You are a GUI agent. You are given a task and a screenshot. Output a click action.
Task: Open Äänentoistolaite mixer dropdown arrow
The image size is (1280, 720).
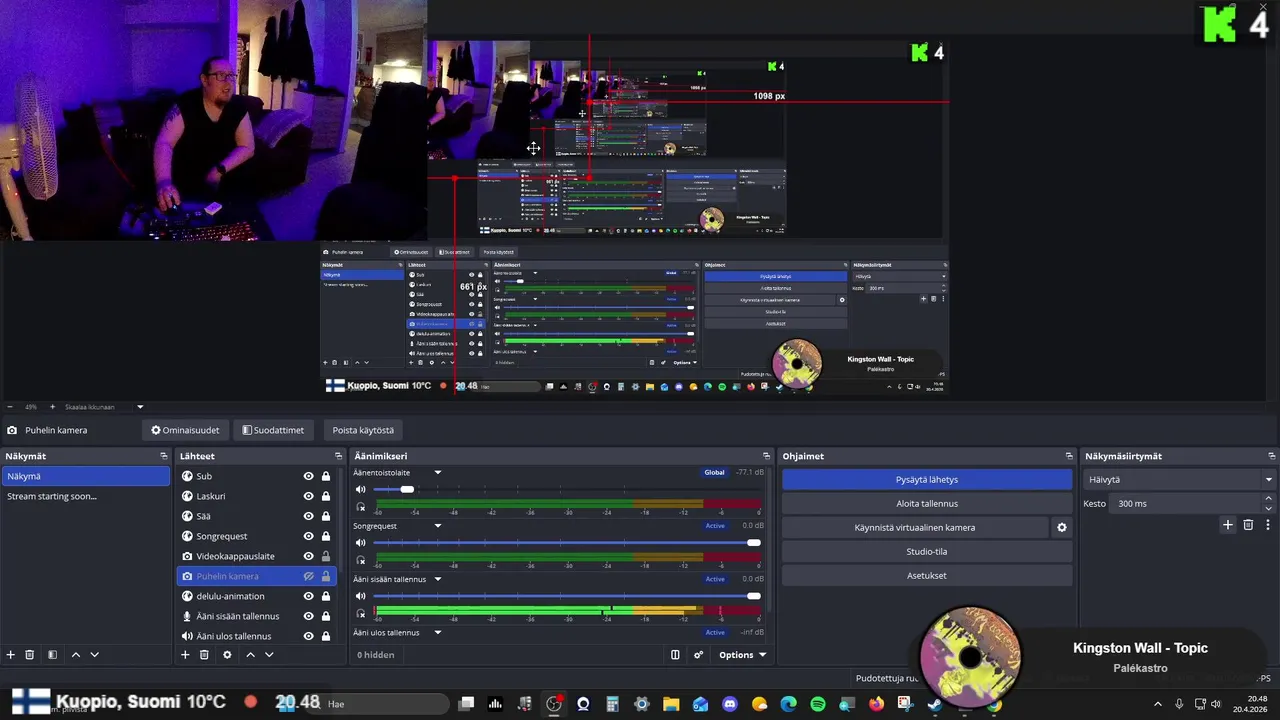pyautogui.click(x=437, y=472)
